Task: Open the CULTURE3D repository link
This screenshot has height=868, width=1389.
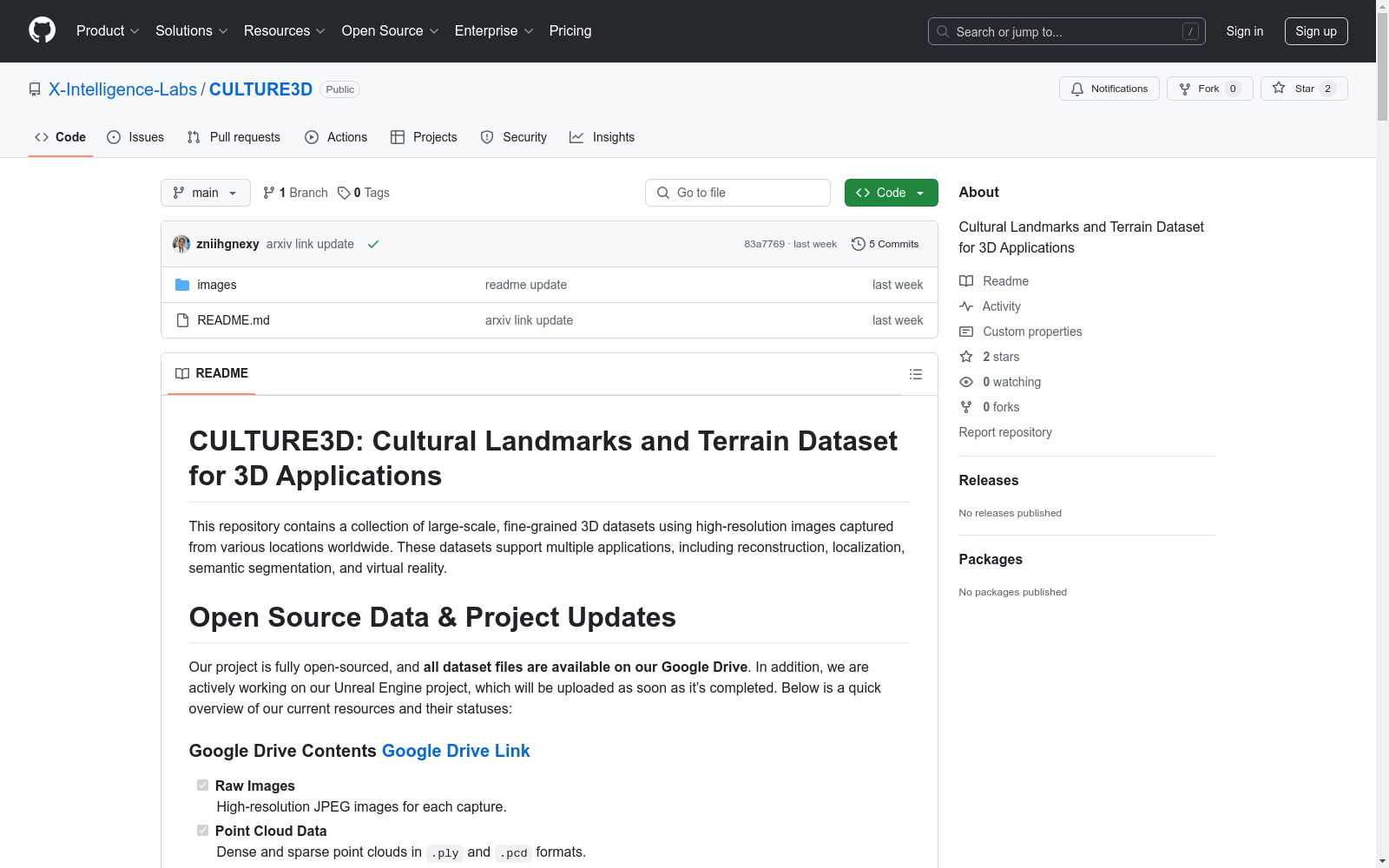Action: click(260, 89)
